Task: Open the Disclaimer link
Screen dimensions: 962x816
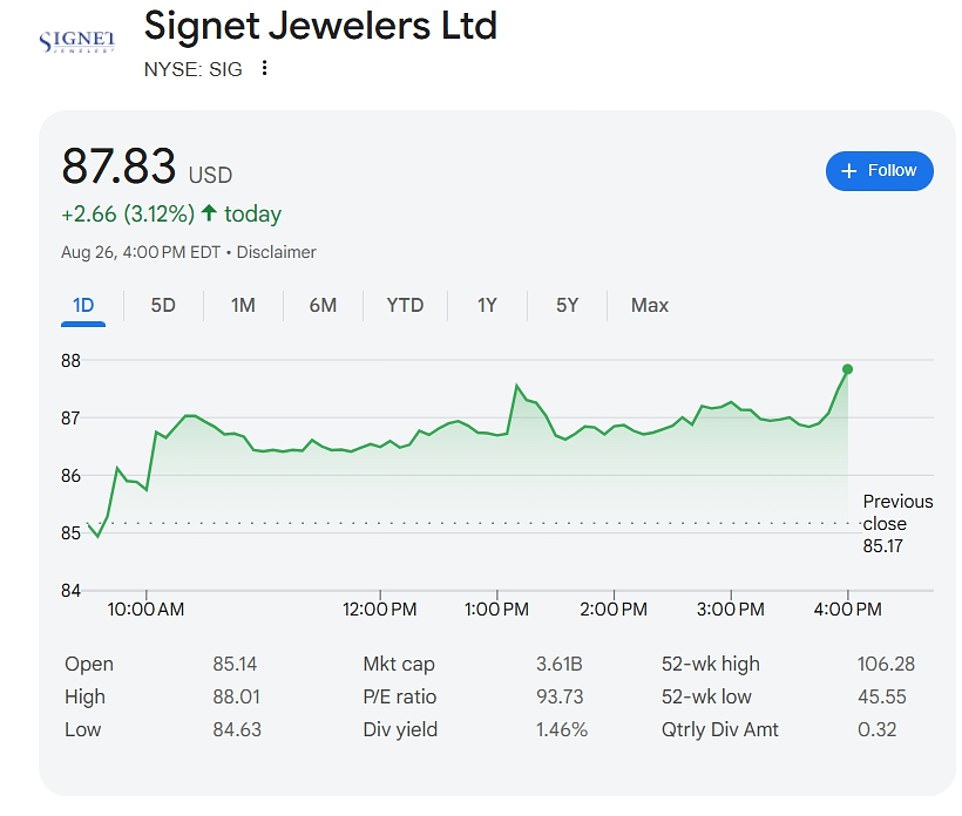Action: (x=276, y=252)
